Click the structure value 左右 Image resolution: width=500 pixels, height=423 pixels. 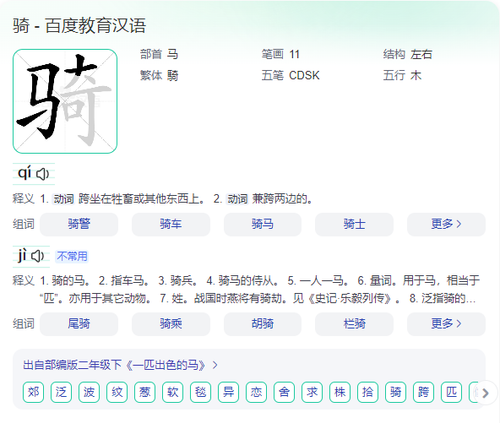click(x=421, y=54)
